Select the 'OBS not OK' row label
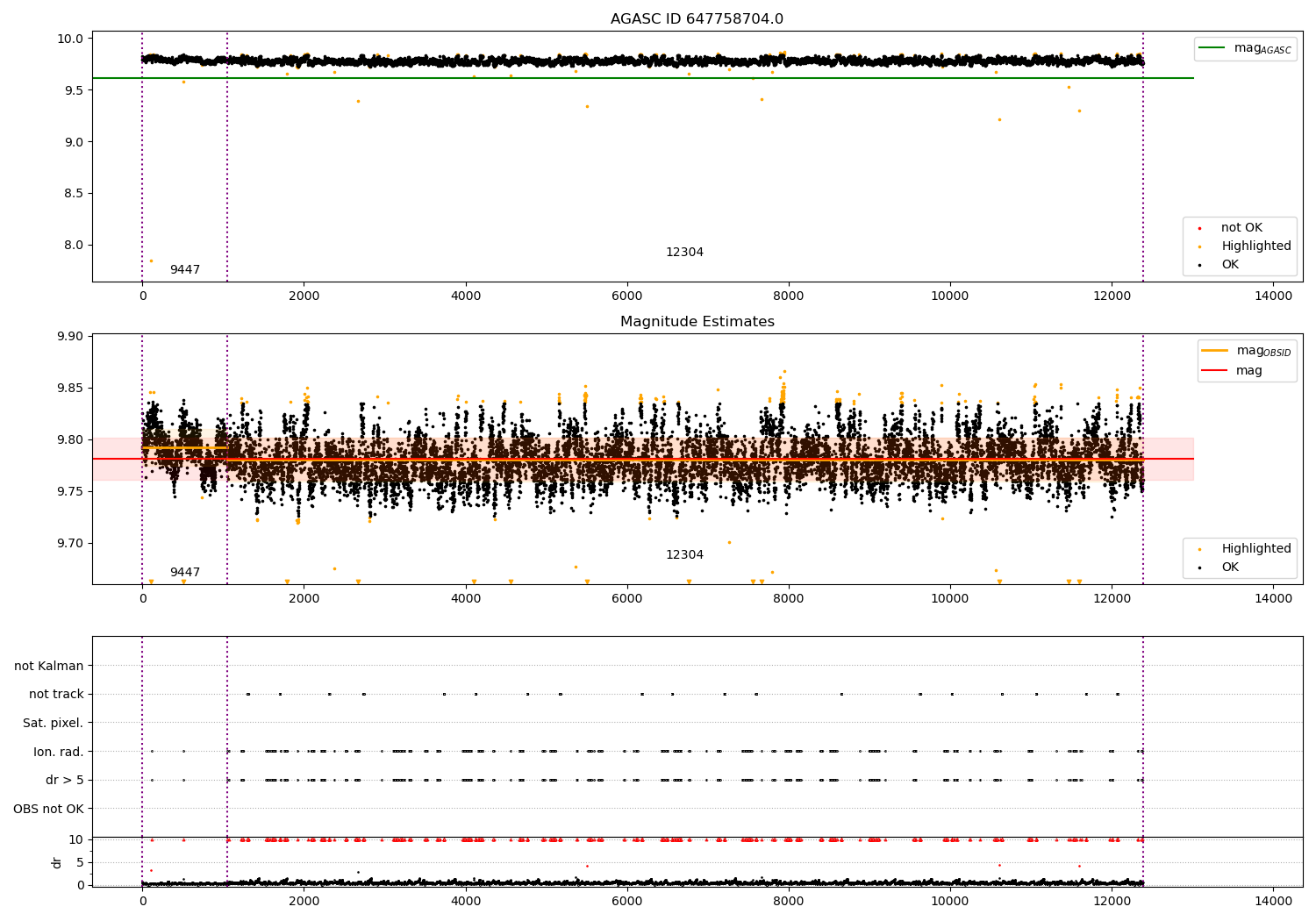This screenshot has height=921, width=1316. [x=48, y=809]
